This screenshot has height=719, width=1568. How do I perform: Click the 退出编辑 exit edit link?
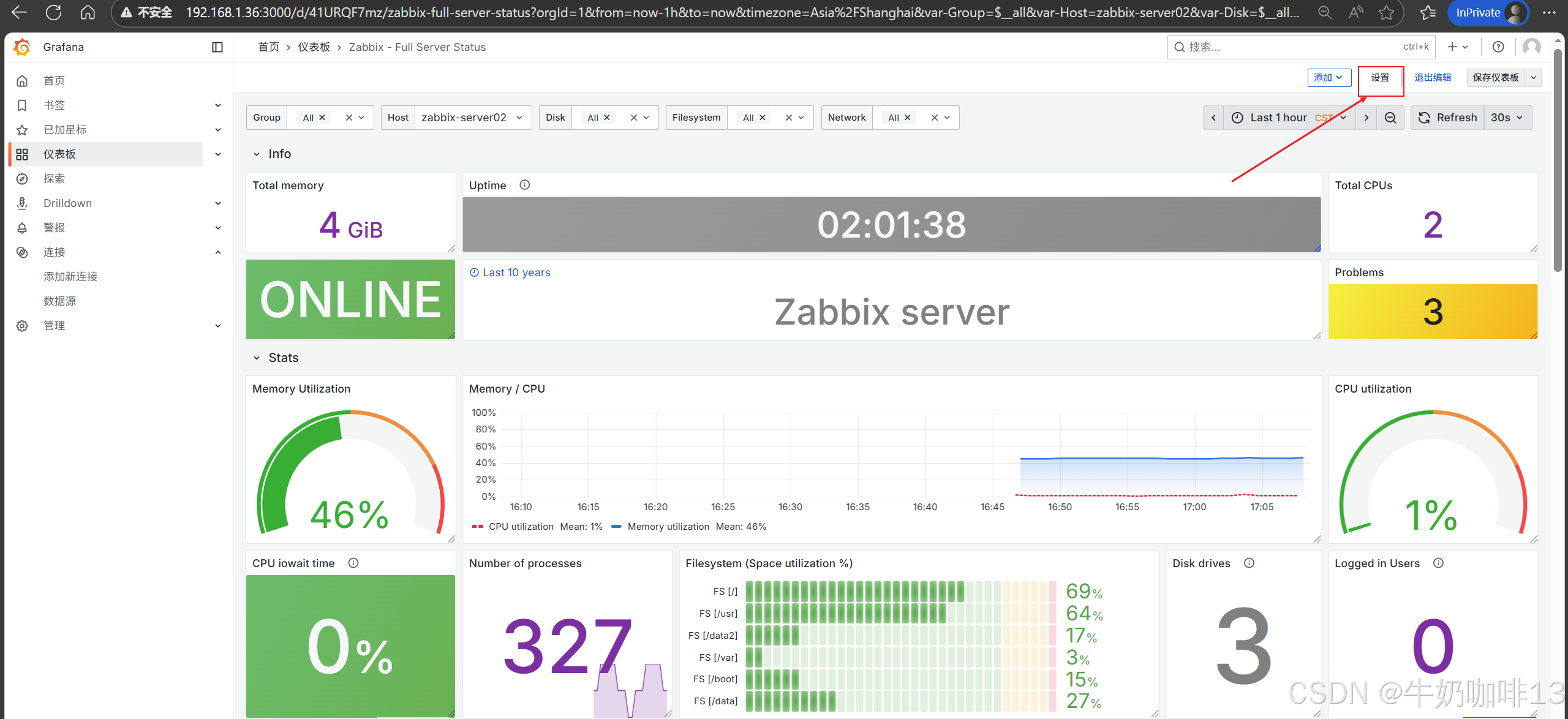pos(1433,78)
